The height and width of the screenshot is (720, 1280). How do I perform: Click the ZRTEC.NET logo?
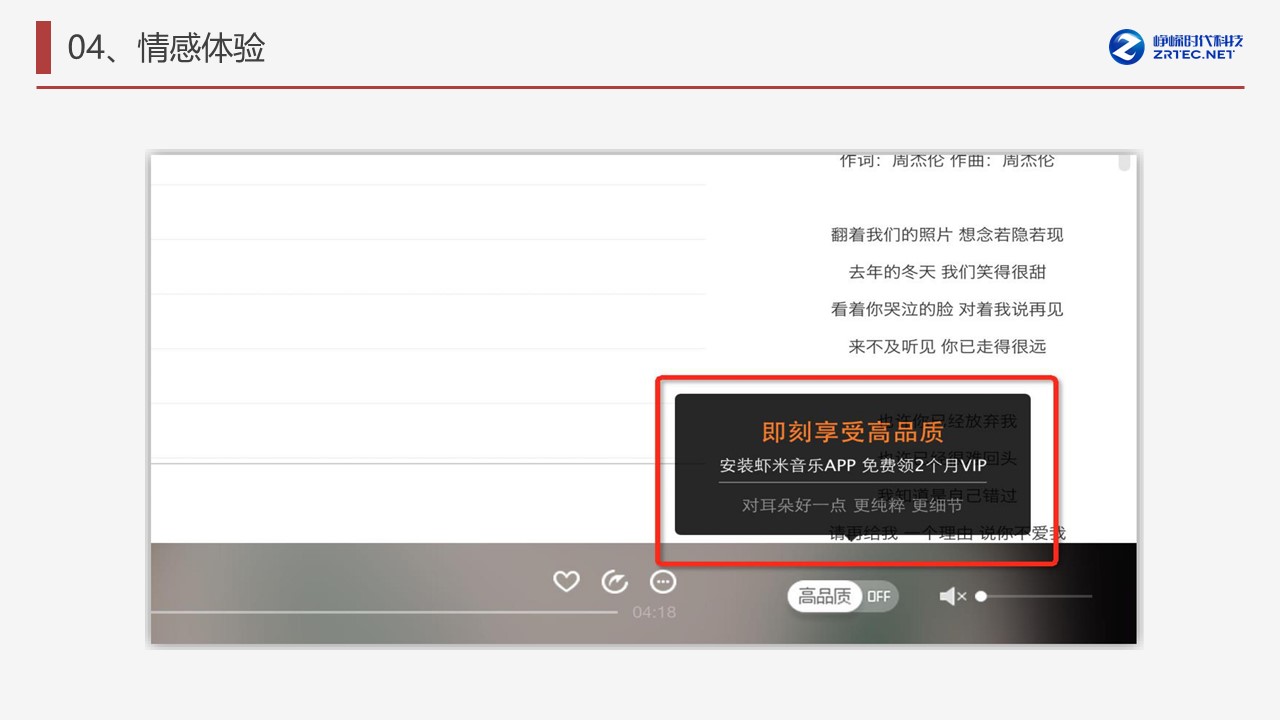(x=1176, y=47)
